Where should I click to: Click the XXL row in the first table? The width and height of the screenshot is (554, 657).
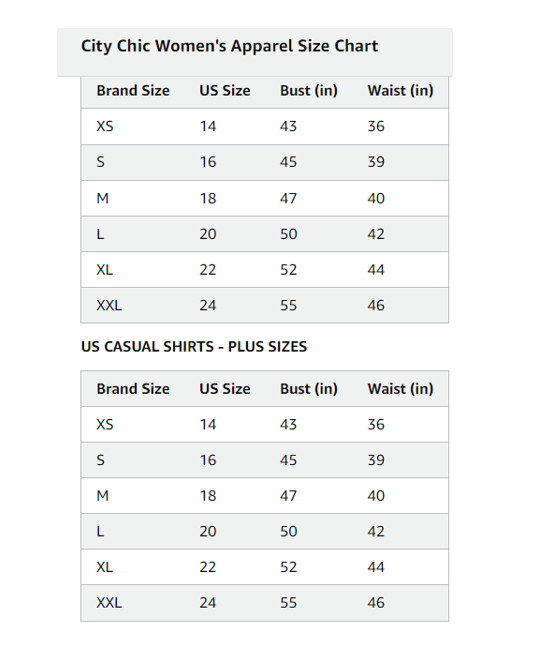pos(264,305)
